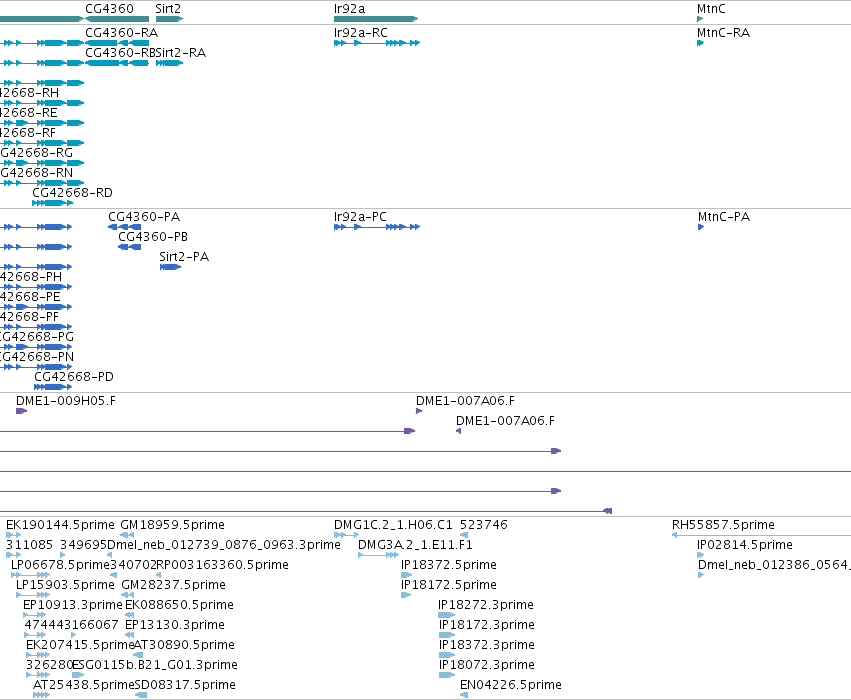Click the CG42668-RD transcript label
The width and height of the screenshot is (851, 700).
(73, 193)
